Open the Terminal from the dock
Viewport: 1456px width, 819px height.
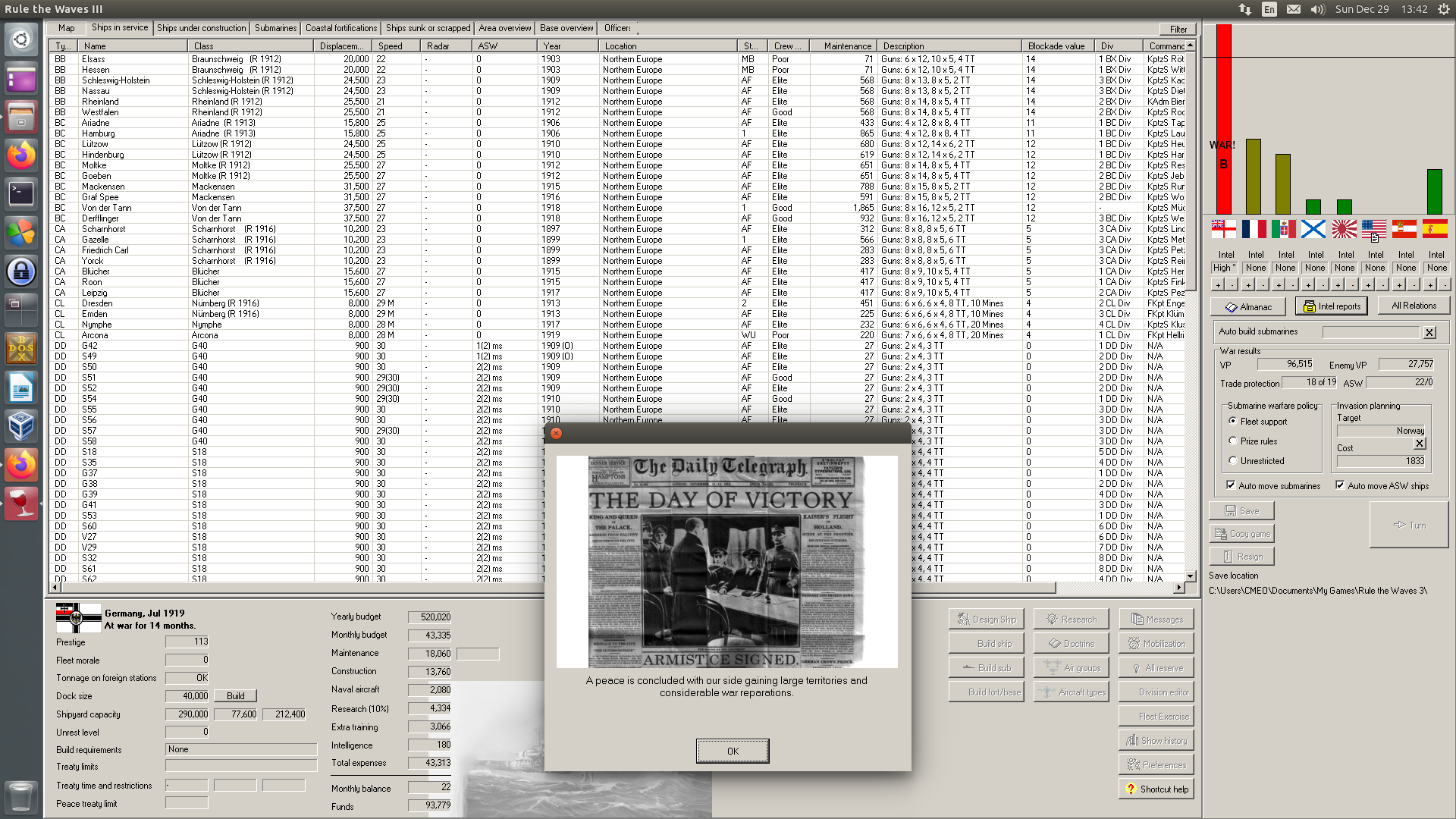click(21, 194)
